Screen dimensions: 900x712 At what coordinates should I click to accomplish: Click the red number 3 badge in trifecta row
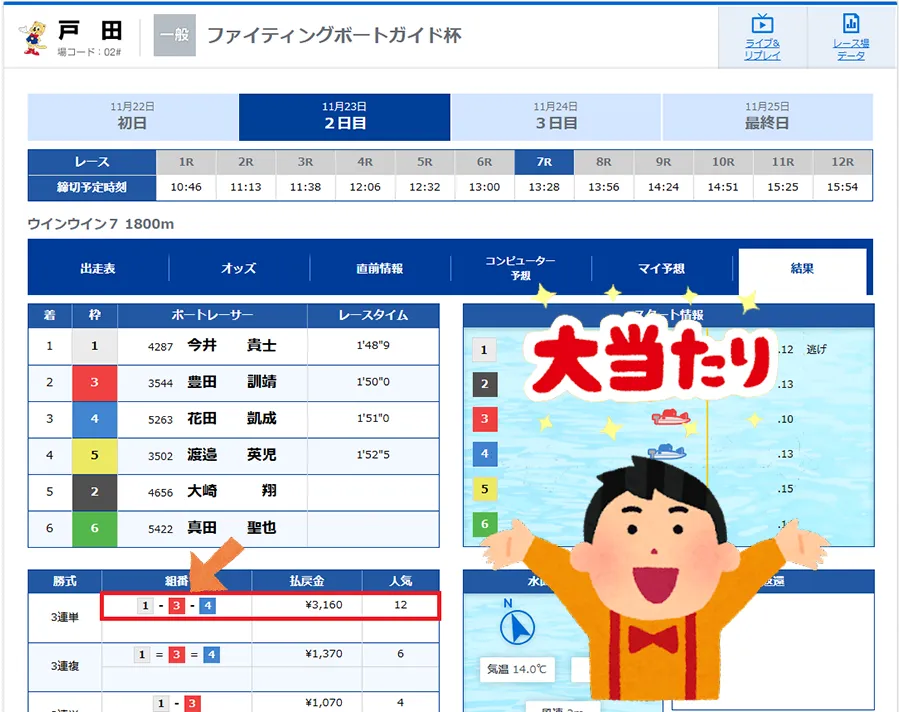tap(176, 606)
